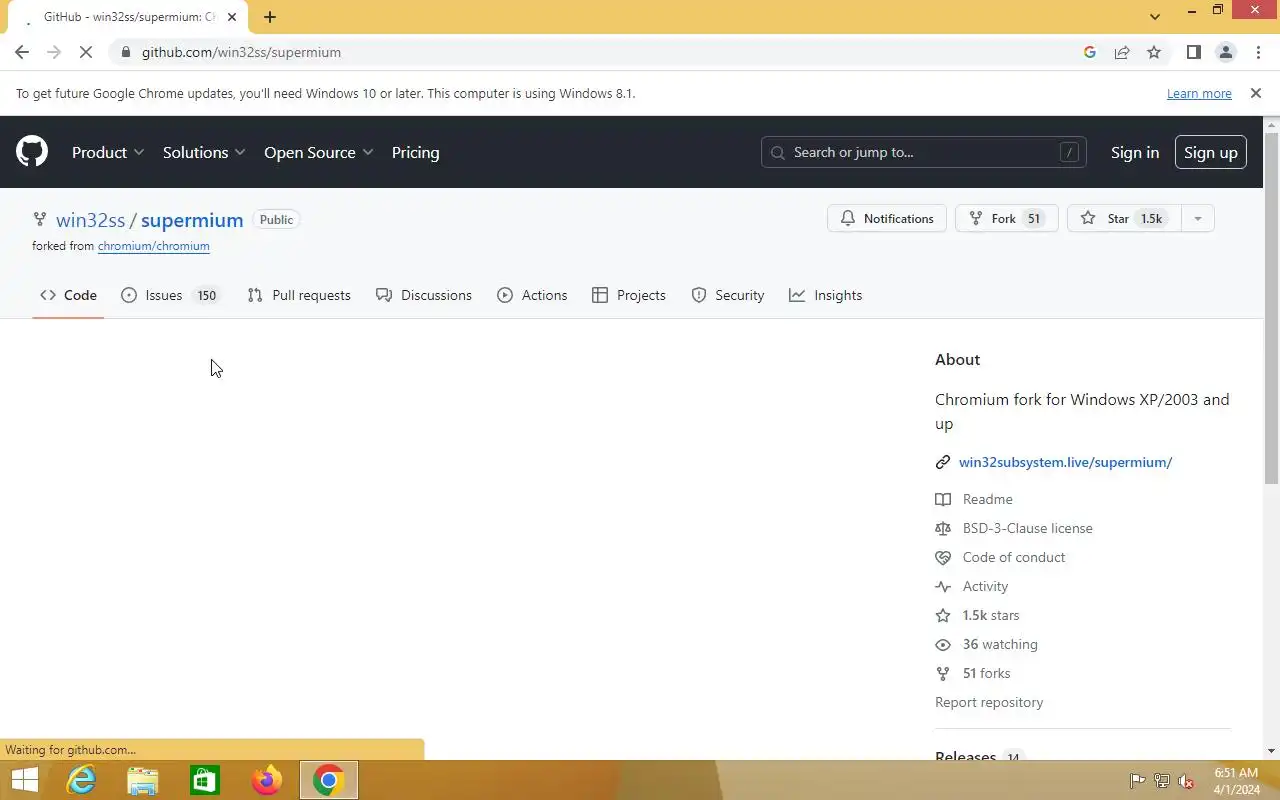Open File Explorer from the taskbar
This screenshot has width=1280, height=800.
point(143,780)
